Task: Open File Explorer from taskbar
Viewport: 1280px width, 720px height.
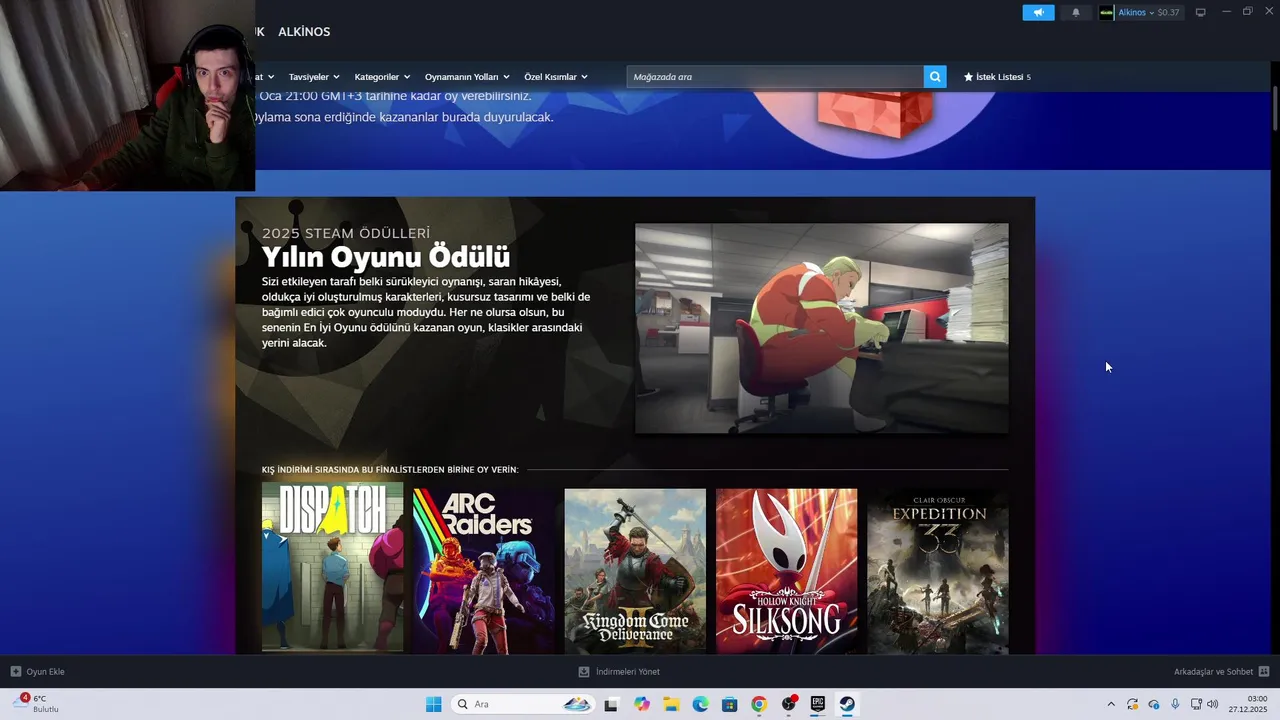Action: (x=671, y=704)
